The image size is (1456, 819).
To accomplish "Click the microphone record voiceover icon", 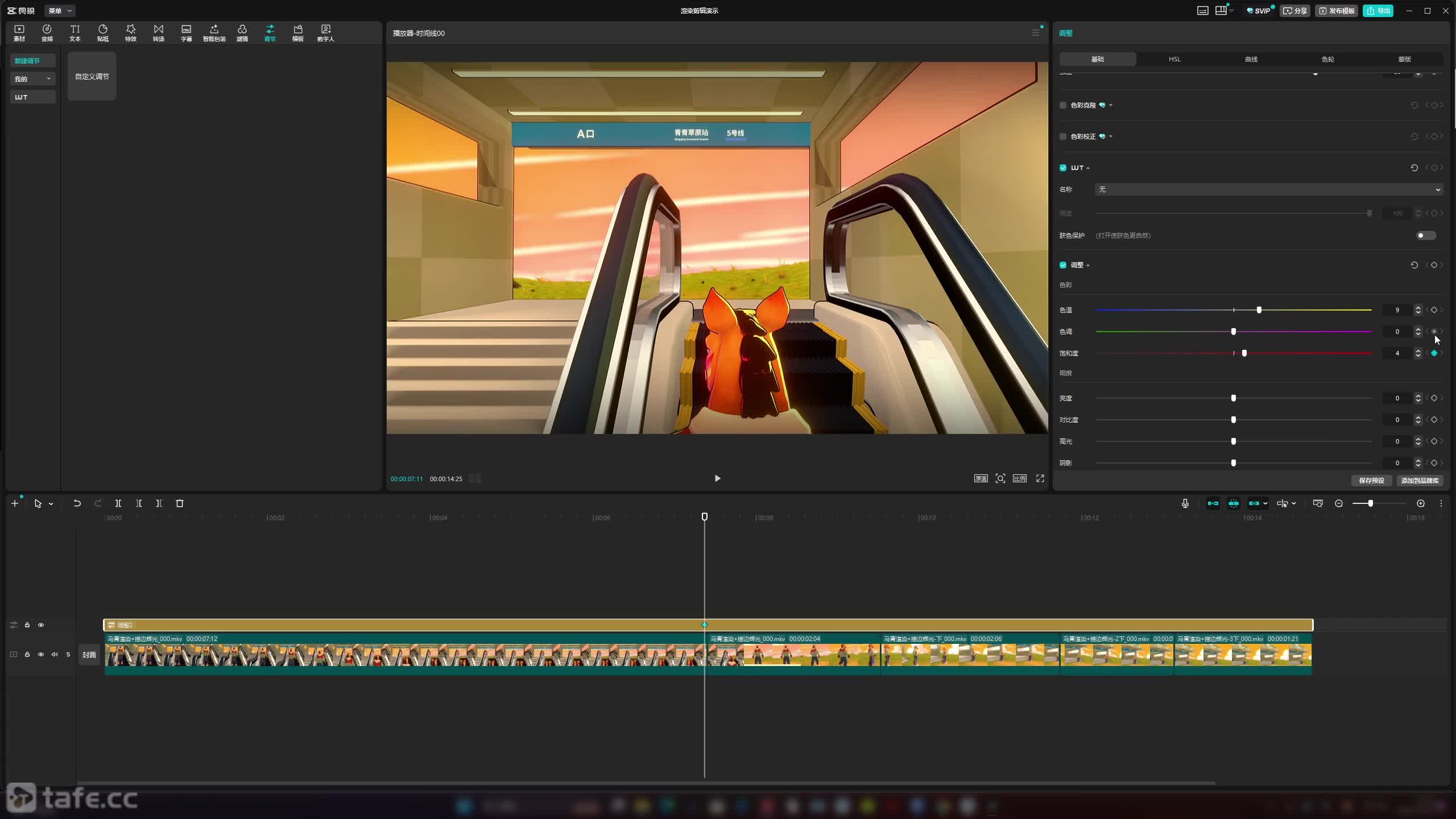I will 1185,503.
